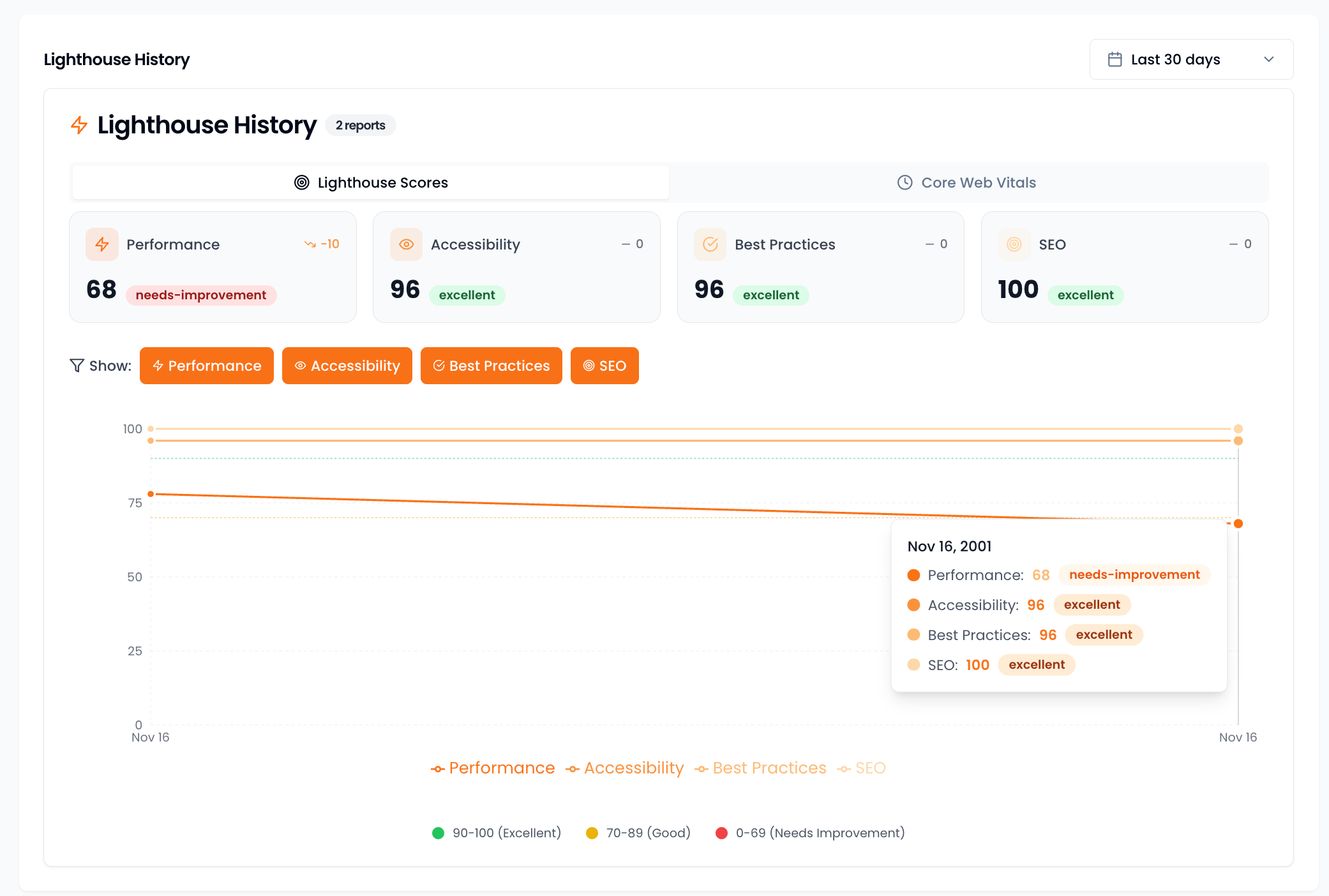Viewport: 1329px width, 896px height.
Task: Click the needs-improvement badge on Performance card
Action: (201, 295)
